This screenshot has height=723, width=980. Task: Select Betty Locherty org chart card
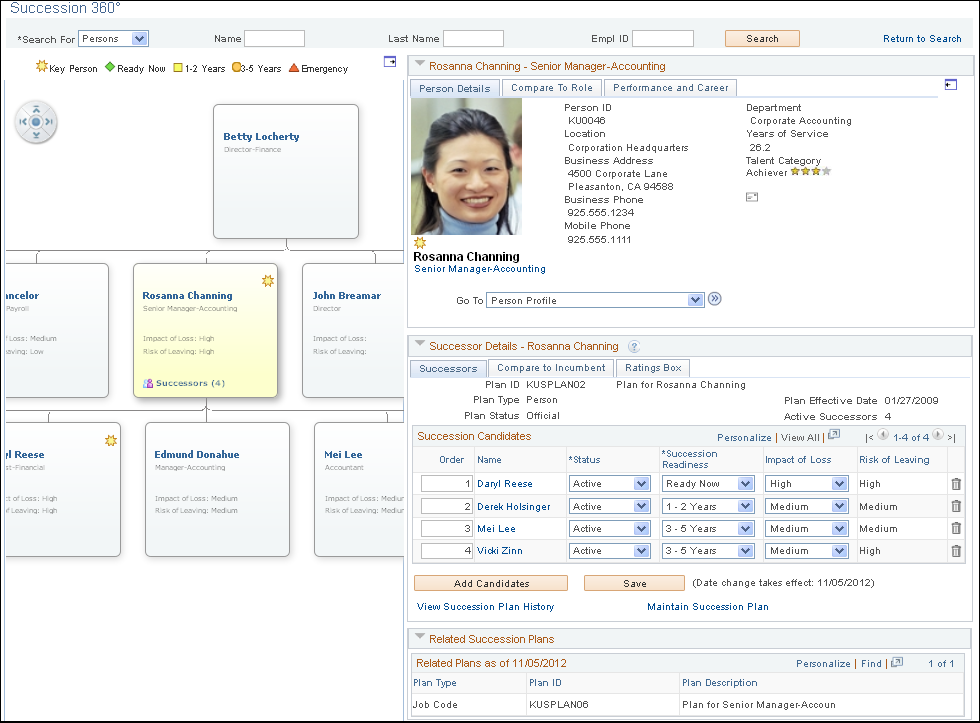(286, 171)
